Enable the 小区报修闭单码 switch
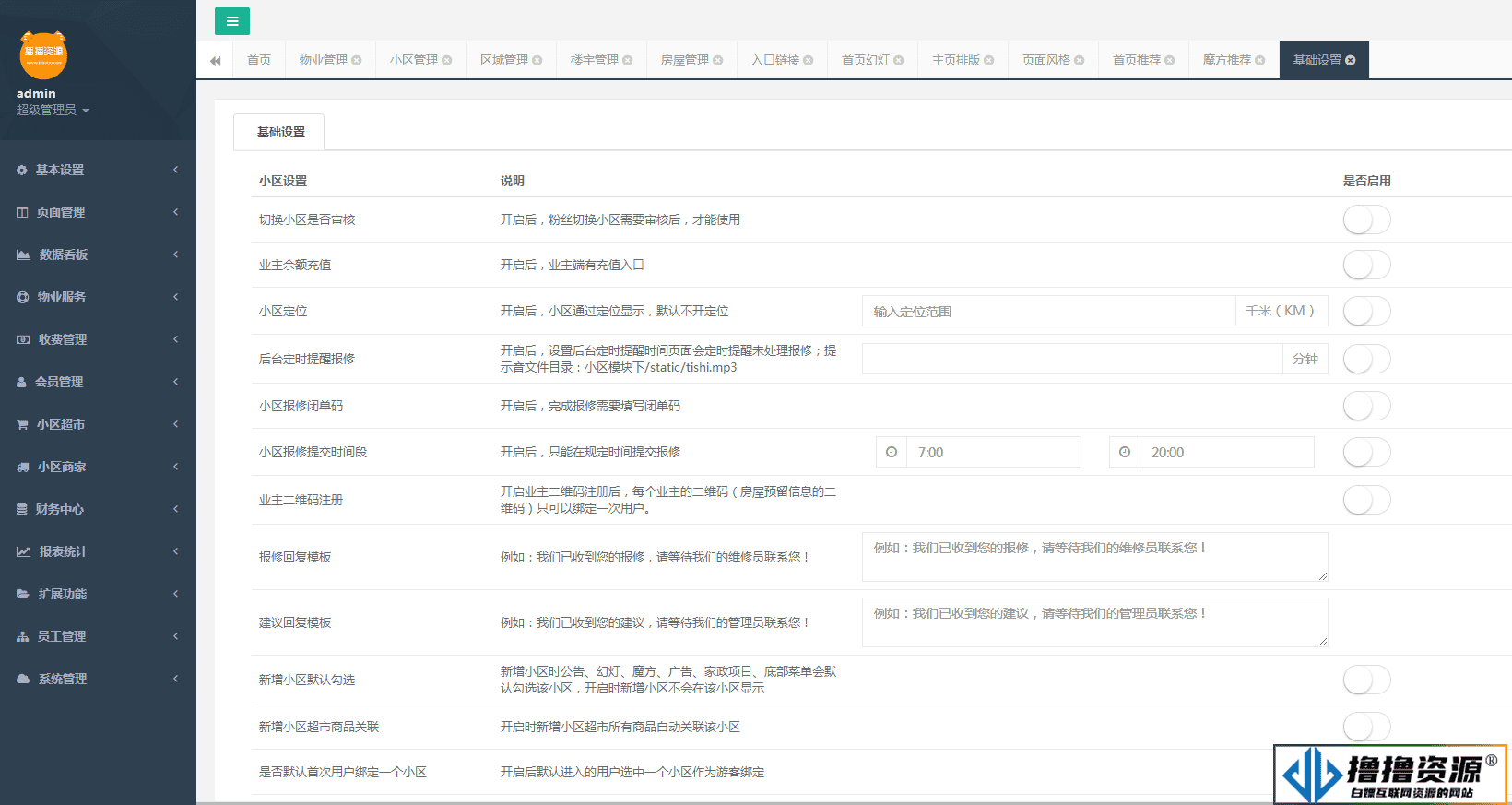Screen dimensions: 1512x805 pos(1366,406)
